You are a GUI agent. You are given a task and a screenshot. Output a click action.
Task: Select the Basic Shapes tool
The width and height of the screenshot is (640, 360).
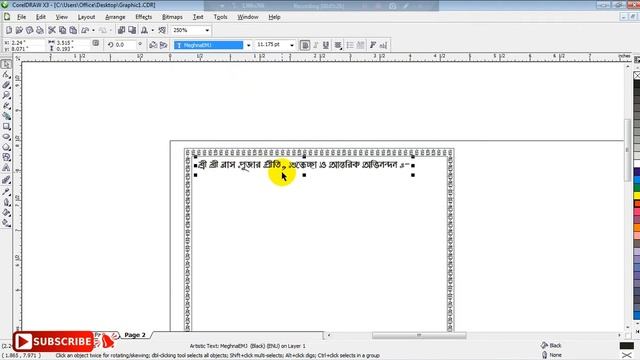[x=6, y=157]
